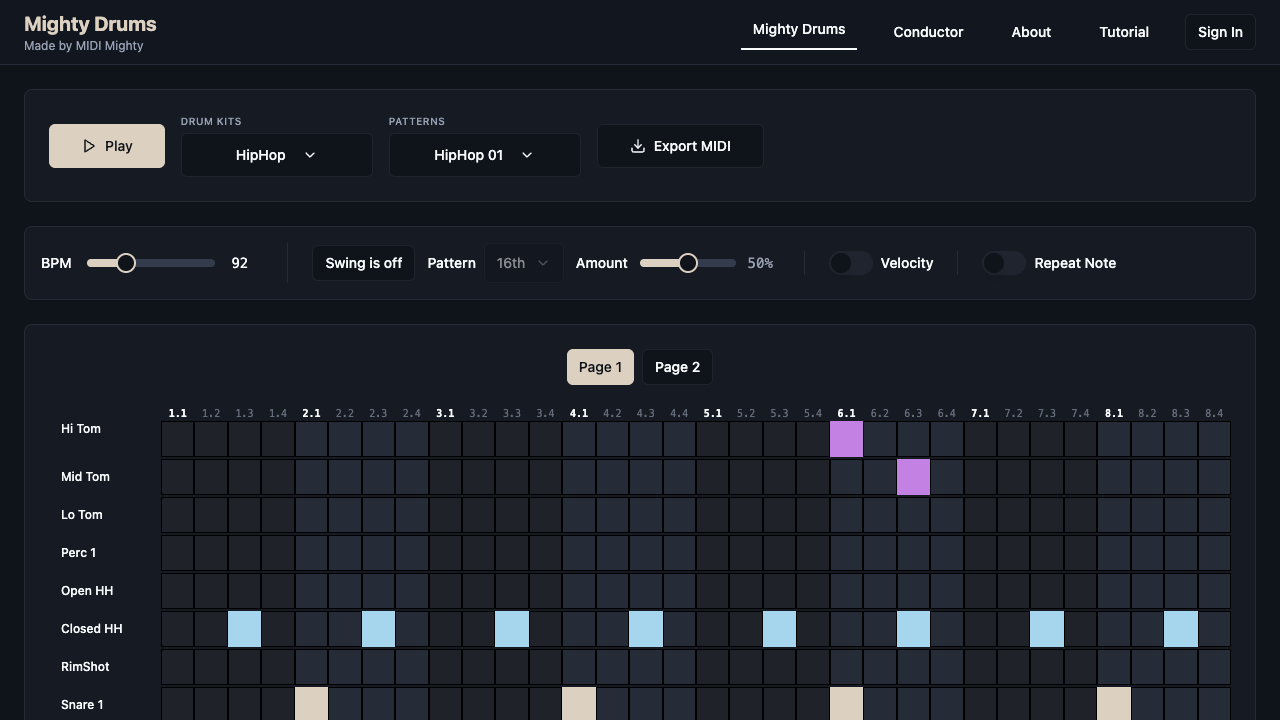Turn on the Repeat Note switch

tap(1004, 263)
